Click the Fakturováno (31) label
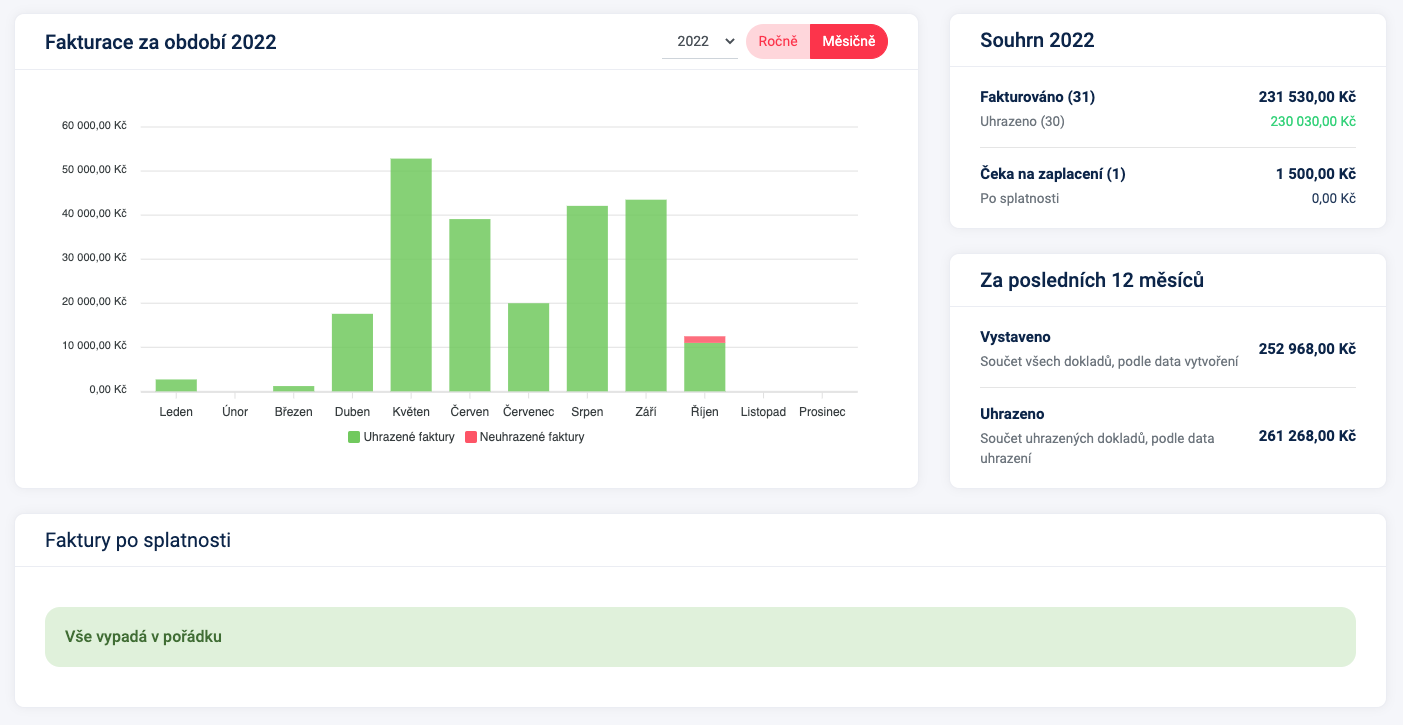 [x=1038, y=97]
